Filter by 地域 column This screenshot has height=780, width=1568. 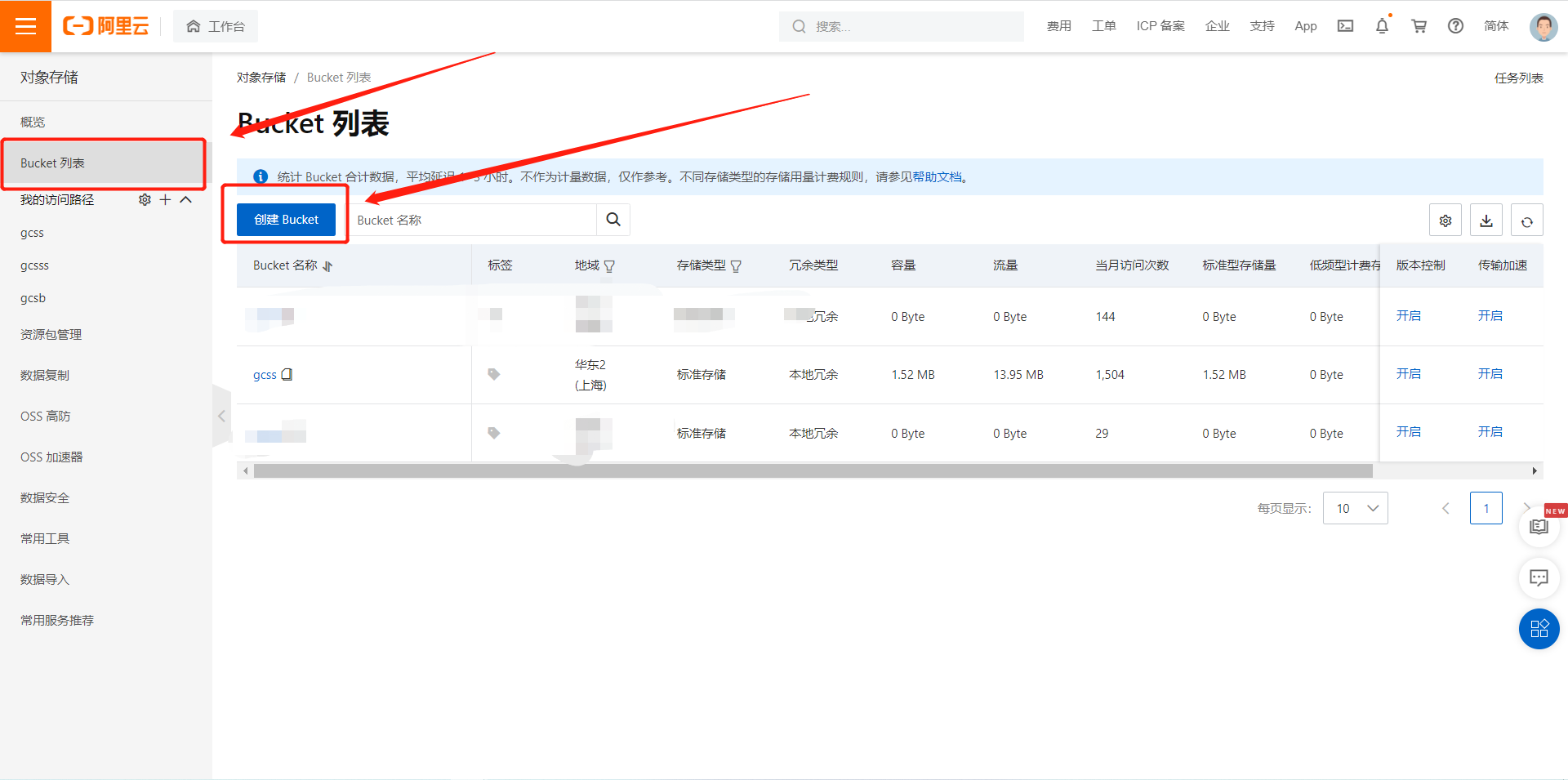pyautogui.click(x=609, y=266)
